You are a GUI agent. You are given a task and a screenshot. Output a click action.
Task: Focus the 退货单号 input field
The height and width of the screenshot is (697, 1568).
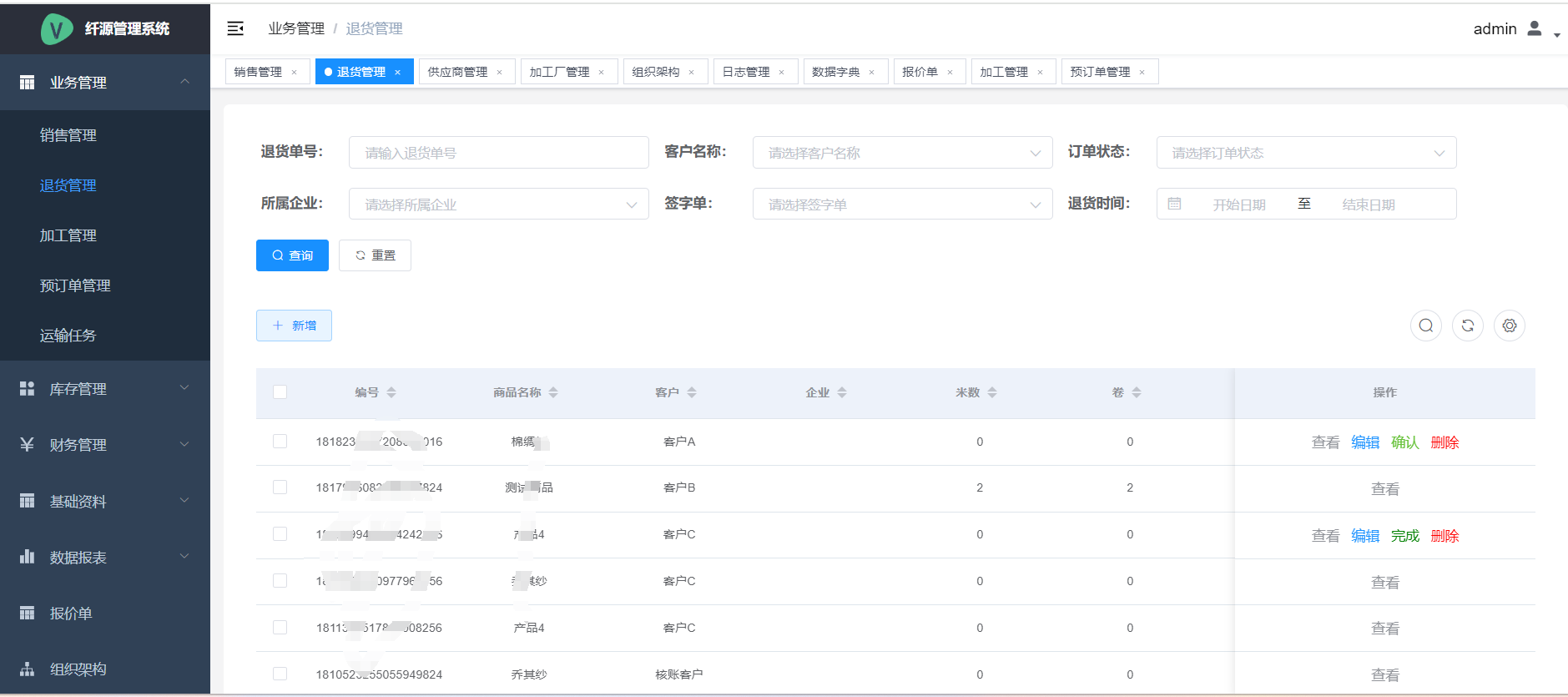tap(498, 153)
